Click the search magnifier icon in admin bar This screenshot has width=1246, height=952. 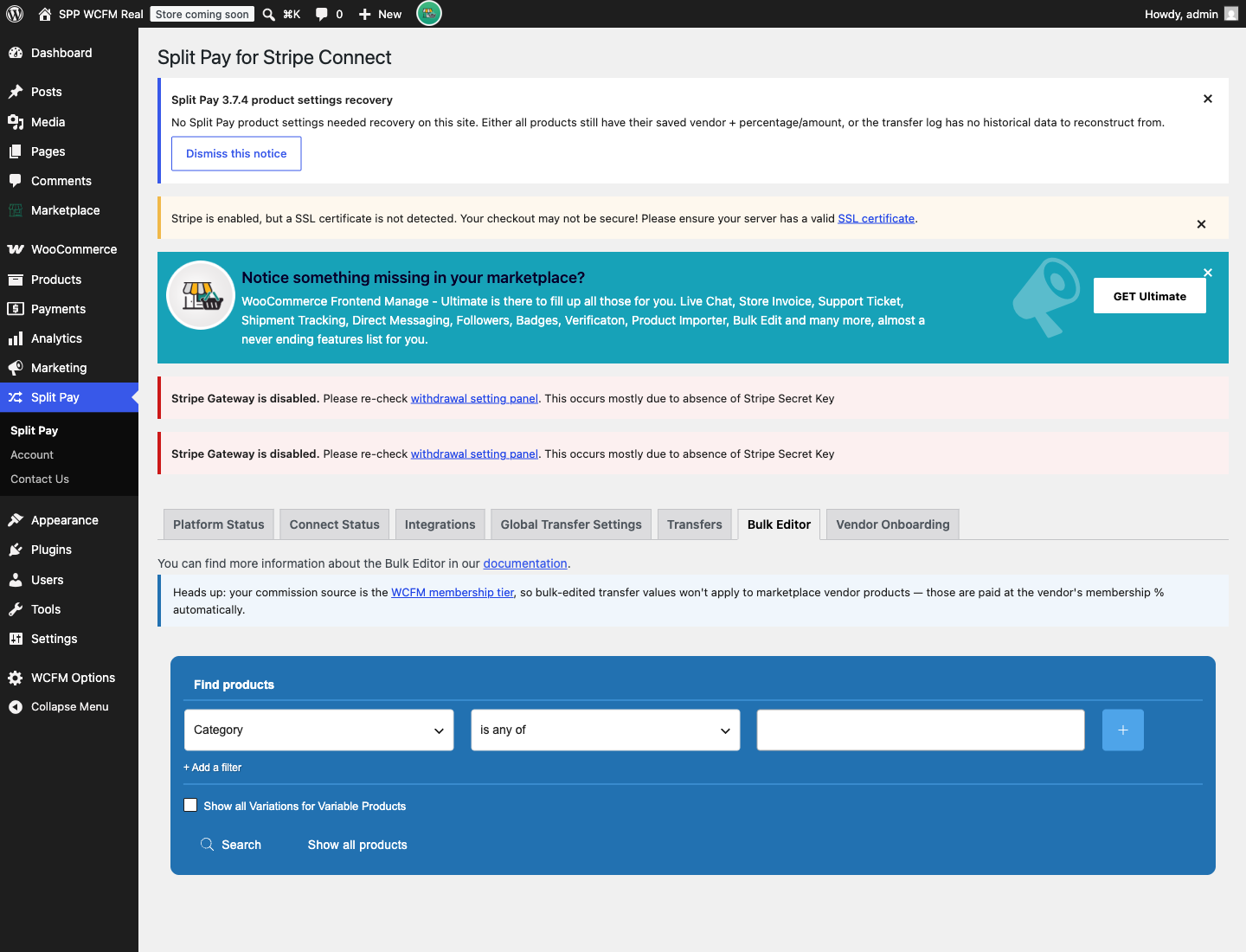[269, 14]
